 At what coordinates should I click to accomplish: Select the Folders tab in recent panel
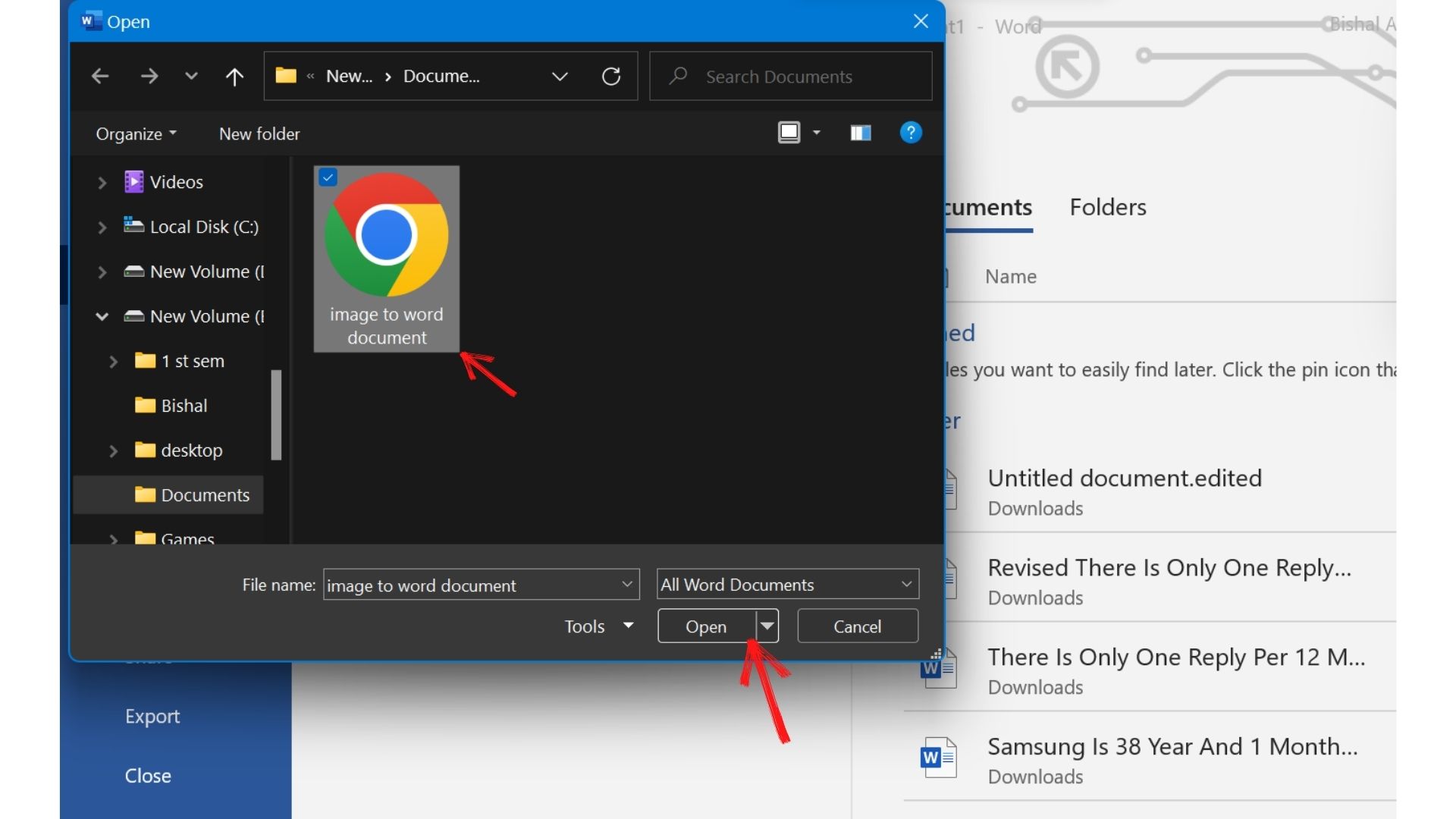coord(1107,206)
